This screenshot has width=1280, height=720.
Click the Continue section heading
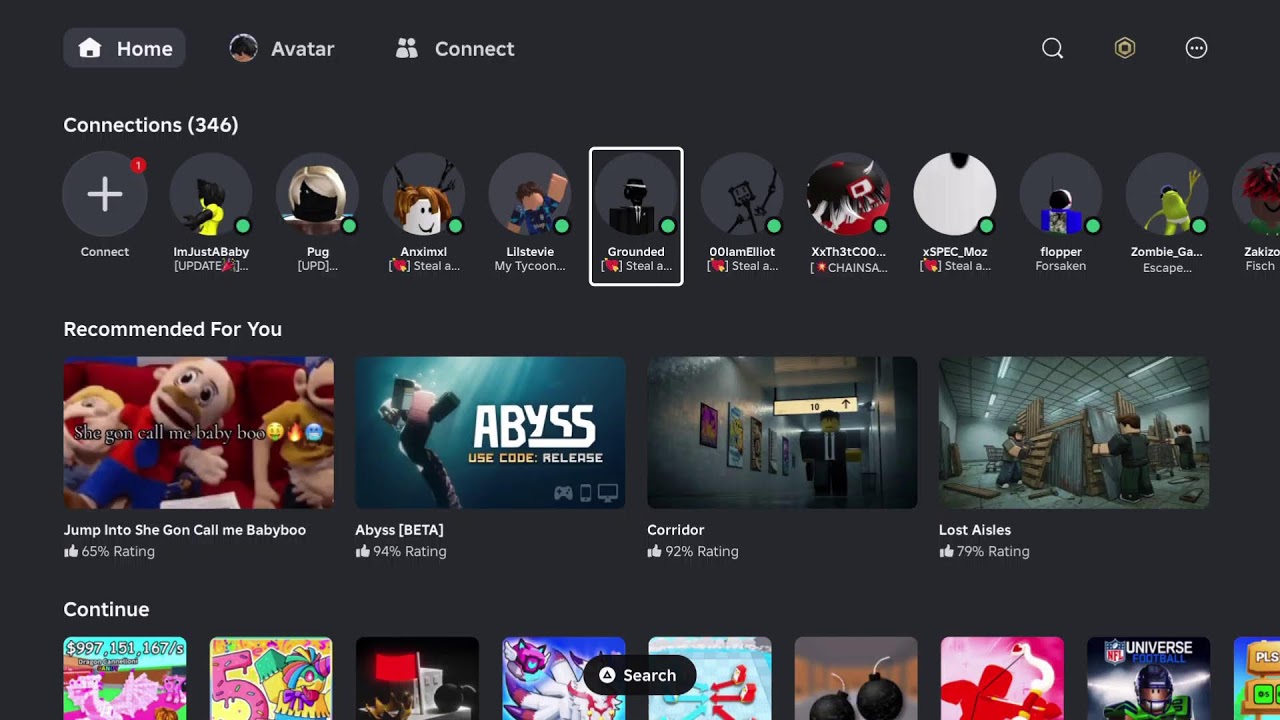[x=106, y=609]
